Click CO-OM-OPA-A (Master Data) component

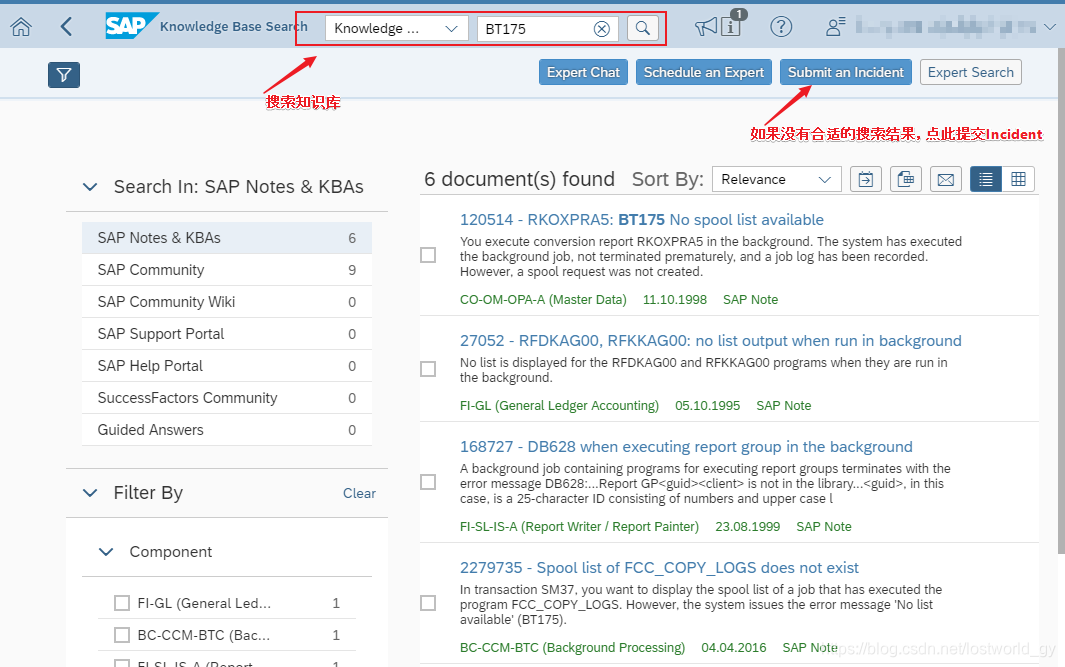pyautogui.click(x=543, y=300)
